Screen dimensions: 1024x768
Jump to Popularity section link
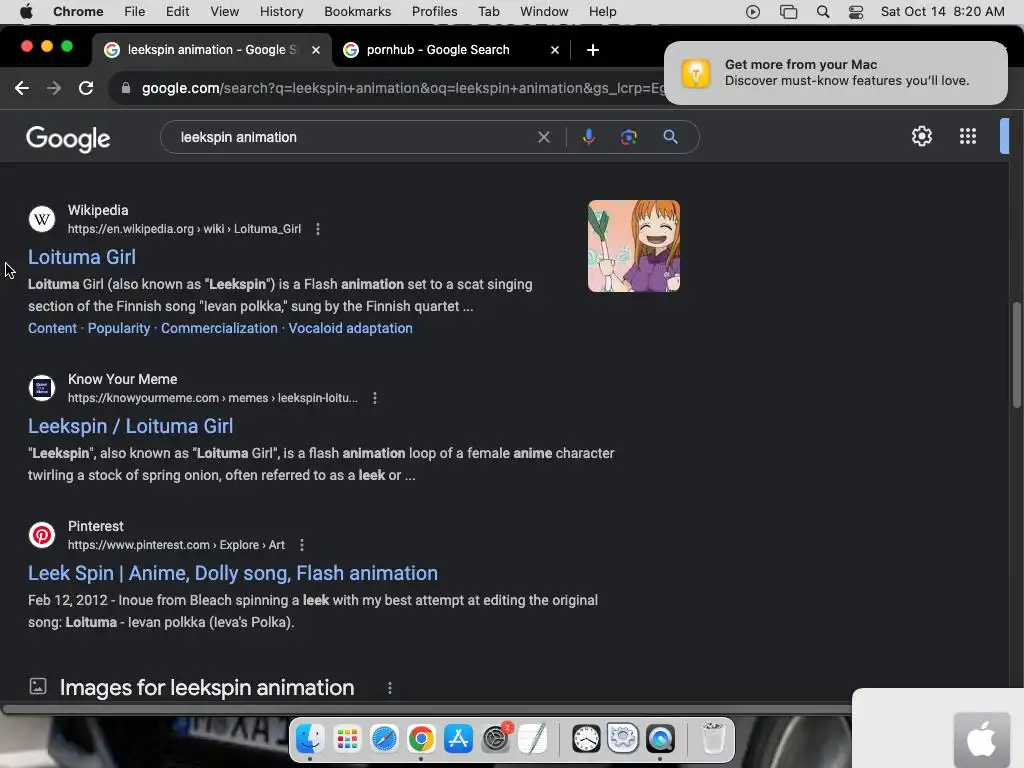(119, 328)
